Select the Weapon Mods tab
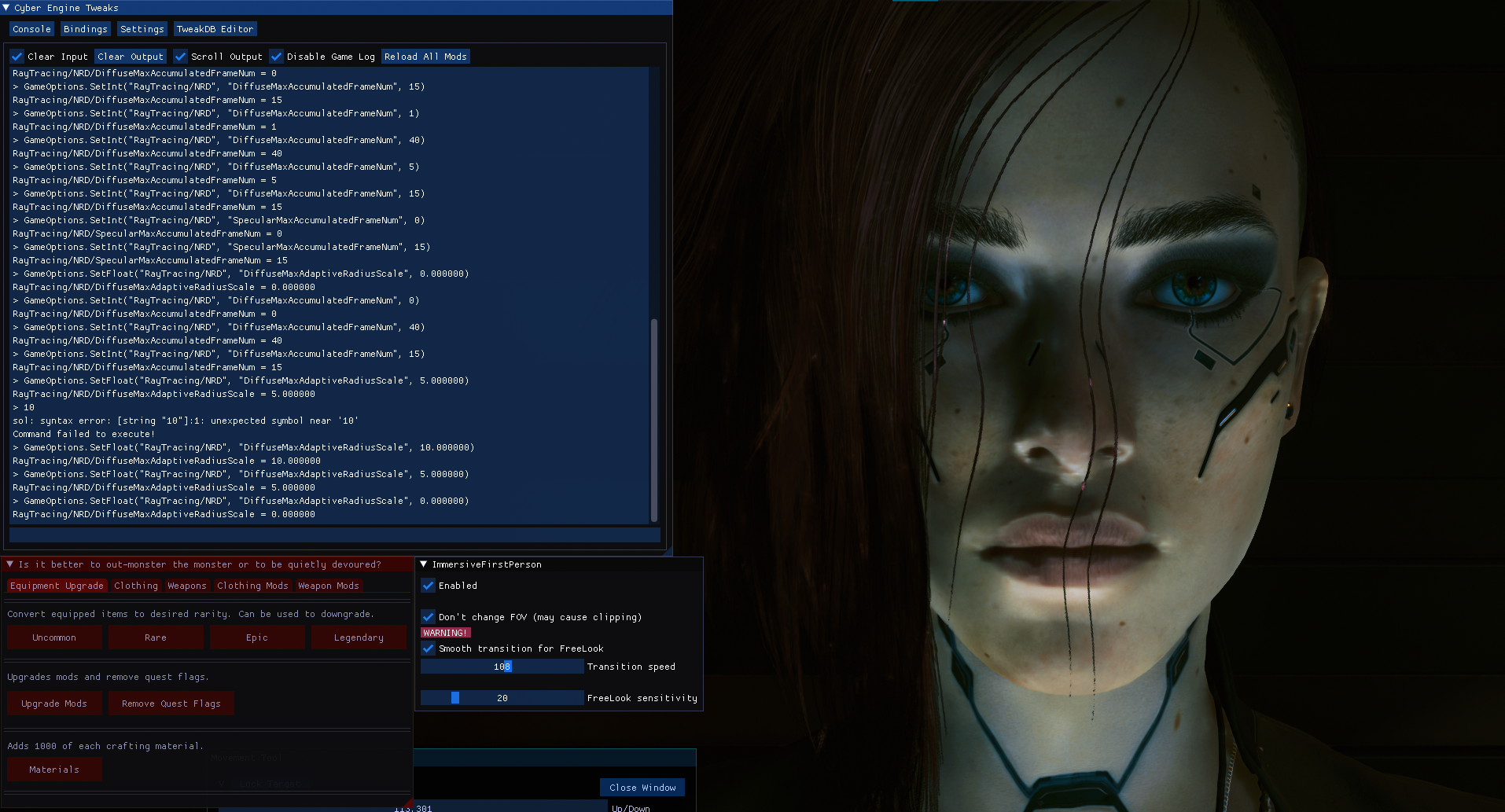Screen dimensions: 1505x812 click(329, 586)
